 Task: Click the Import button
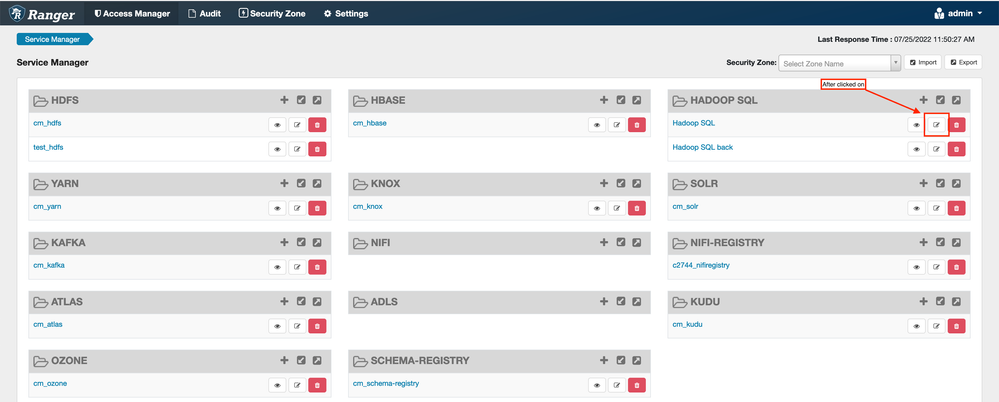923,62
